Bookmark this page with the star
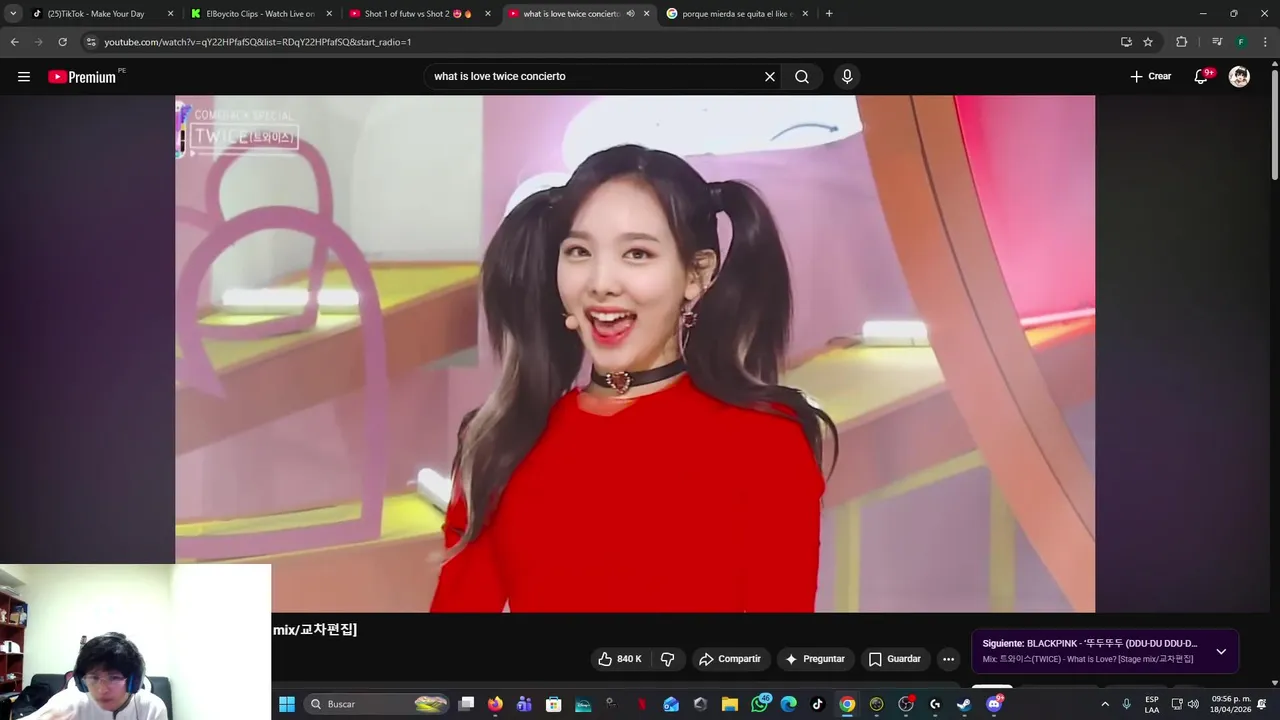The image size is (1280, 720). 1148,42
